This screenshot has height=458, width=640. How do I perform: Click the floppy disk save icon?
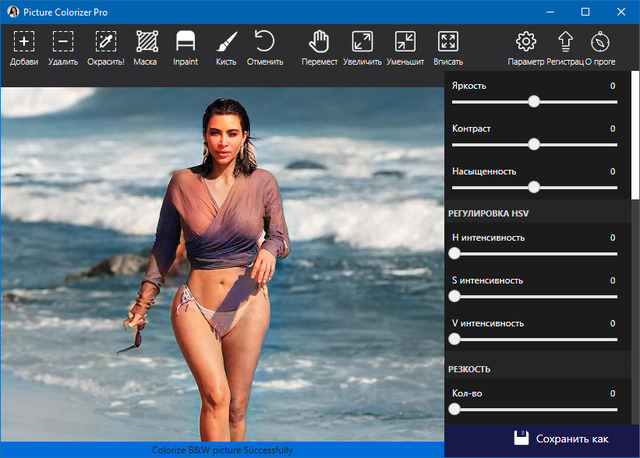(x=521, y=438)
